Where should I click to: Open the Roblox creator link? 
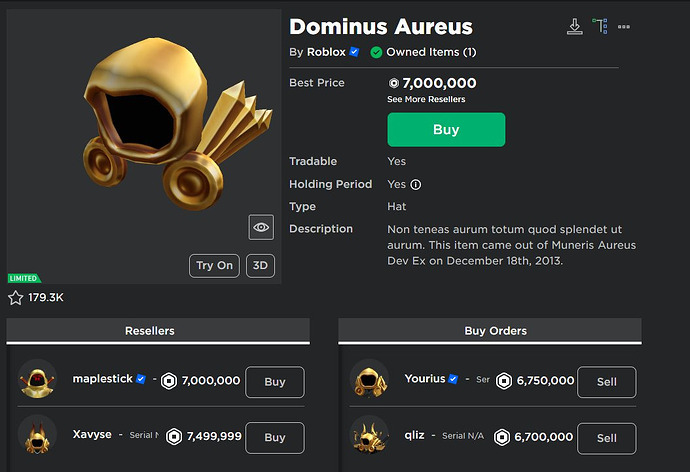click(324, 52)
